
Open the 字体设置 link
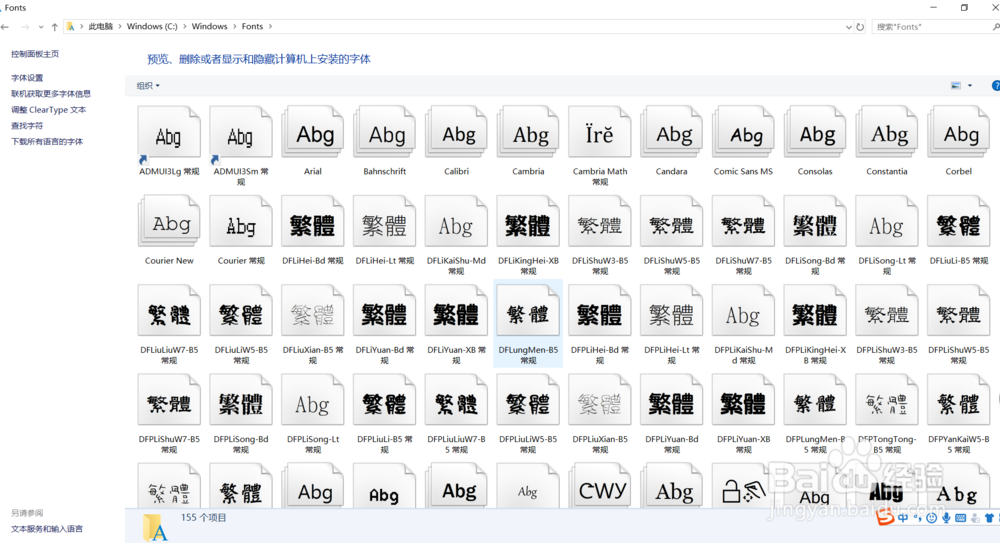(x=27, y=78)
